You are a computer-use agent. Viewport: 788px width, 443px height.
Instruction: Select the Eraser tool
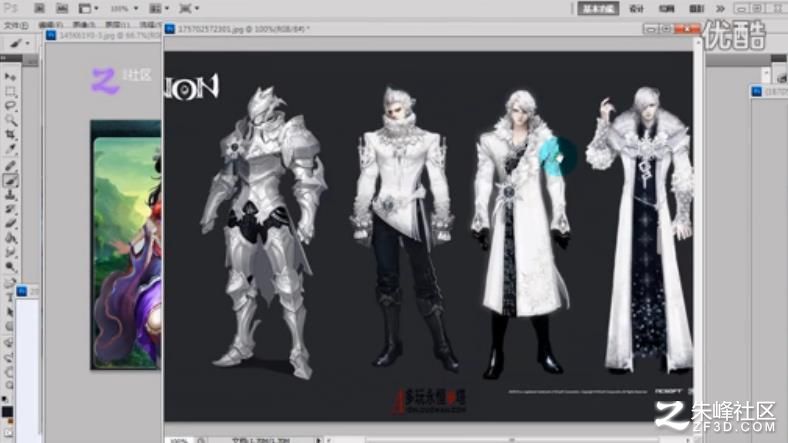10,223
